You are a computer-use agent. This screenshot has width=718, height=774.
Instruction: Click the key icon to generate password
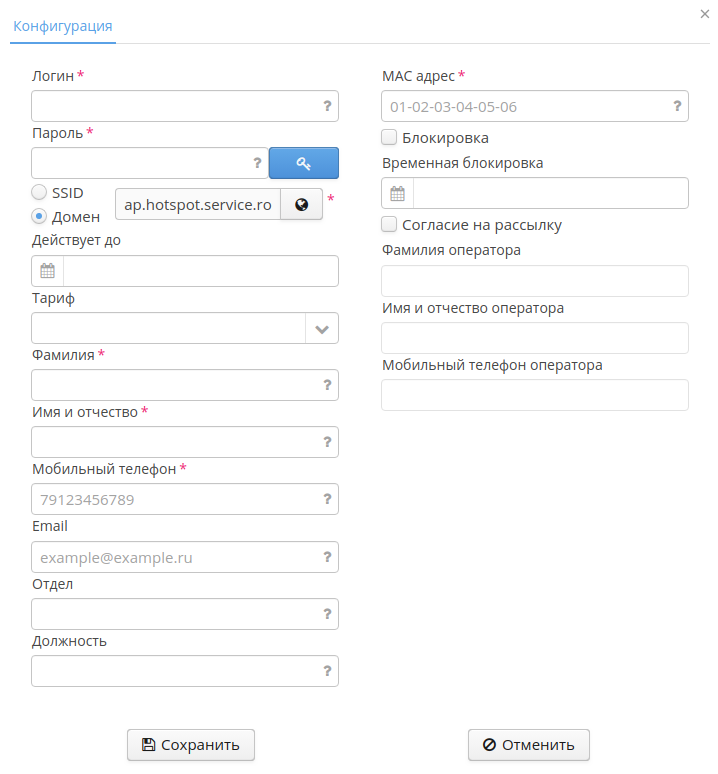click(x=304, y=163)
